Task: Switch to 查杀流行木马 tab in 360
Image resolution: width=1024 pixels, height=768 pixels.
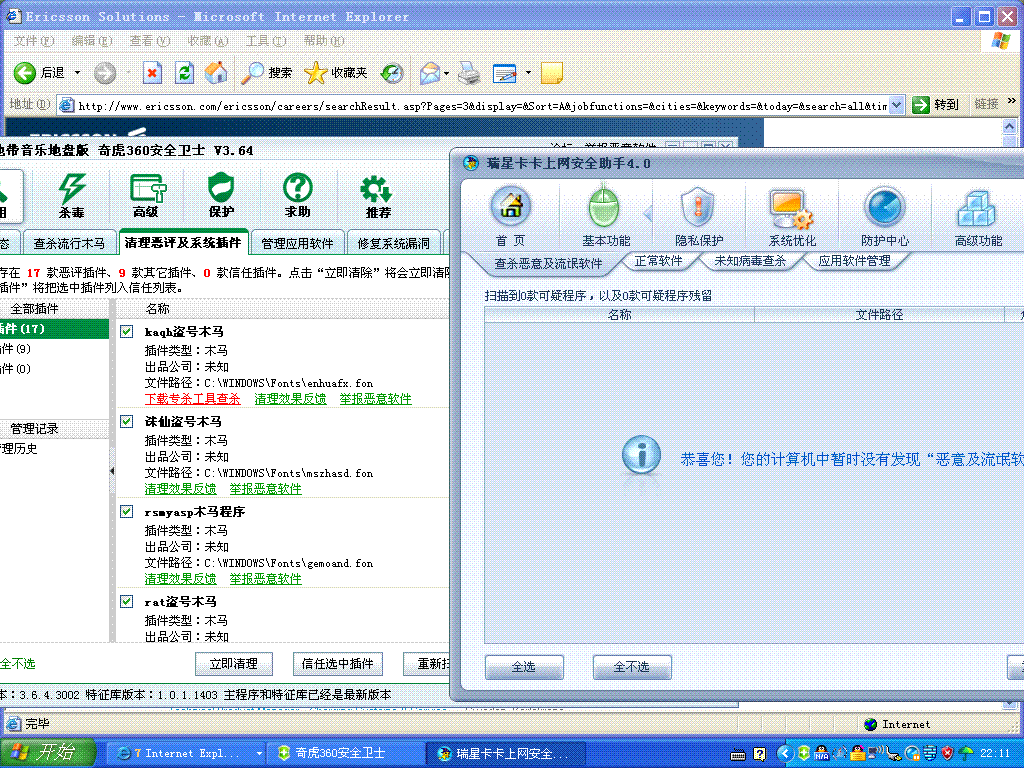Action: [69, 244]
